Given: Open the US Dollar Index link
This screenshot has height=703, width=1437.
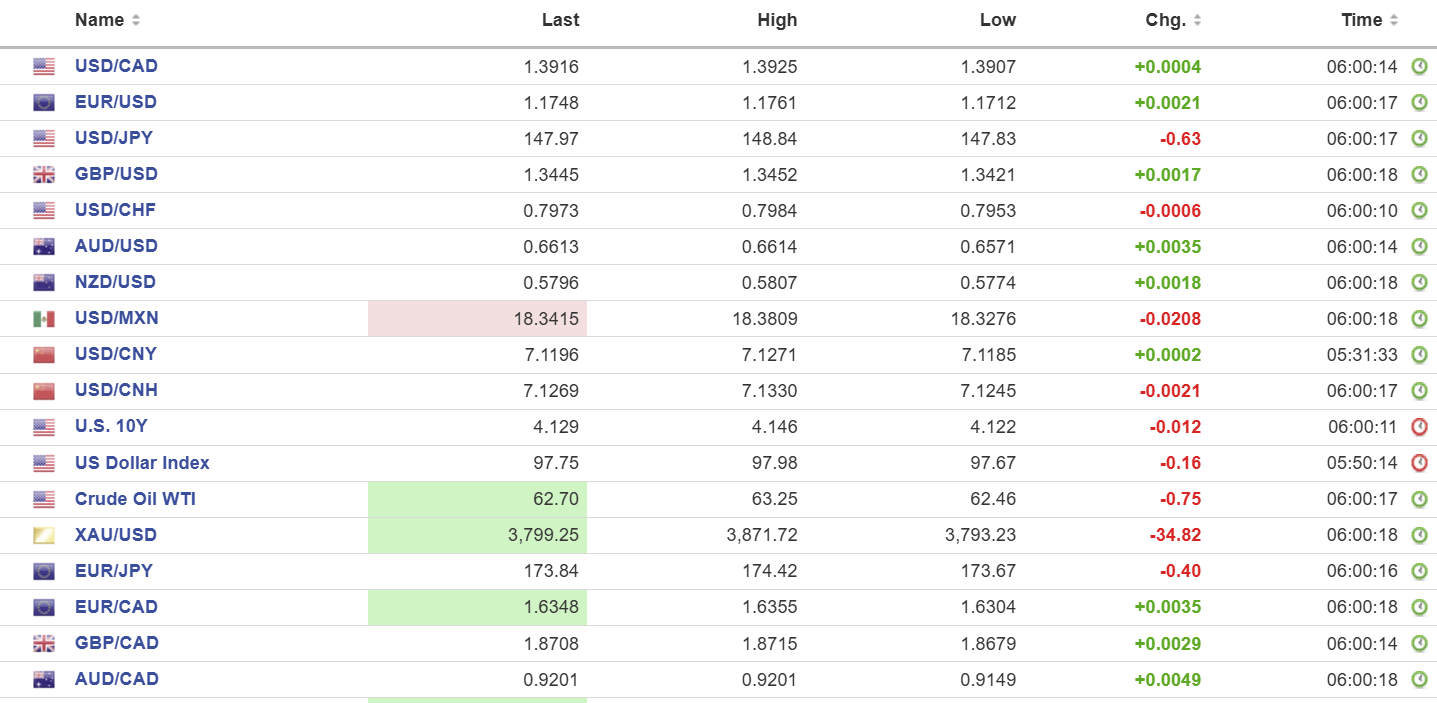Looking at the screenshot, I should click(142, 463).
